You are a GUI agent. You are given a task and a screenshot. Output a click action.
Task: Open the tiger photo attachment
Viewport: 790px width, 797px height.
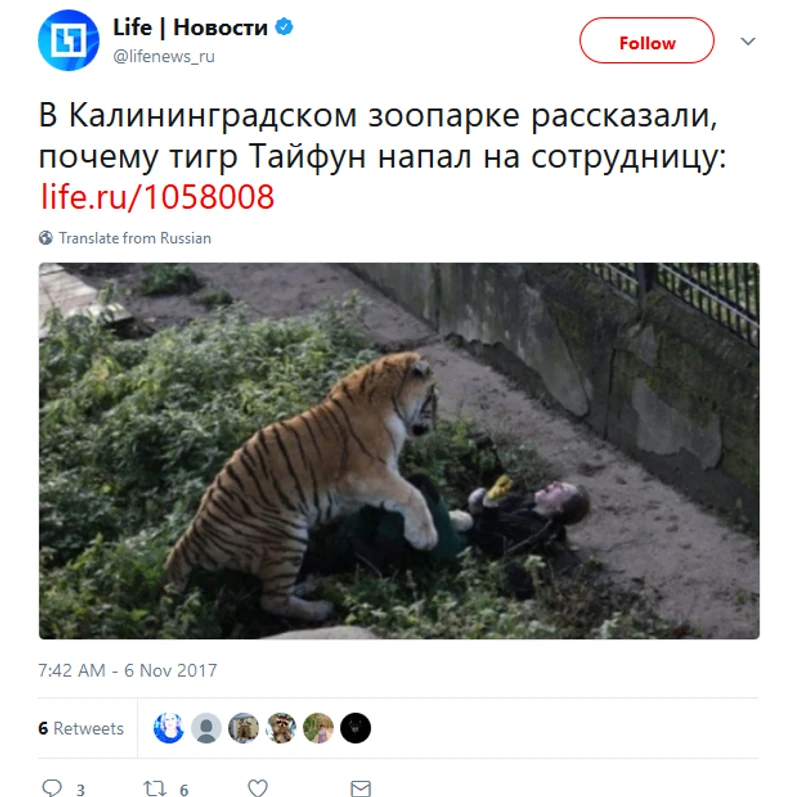click(x=399, y=451)
